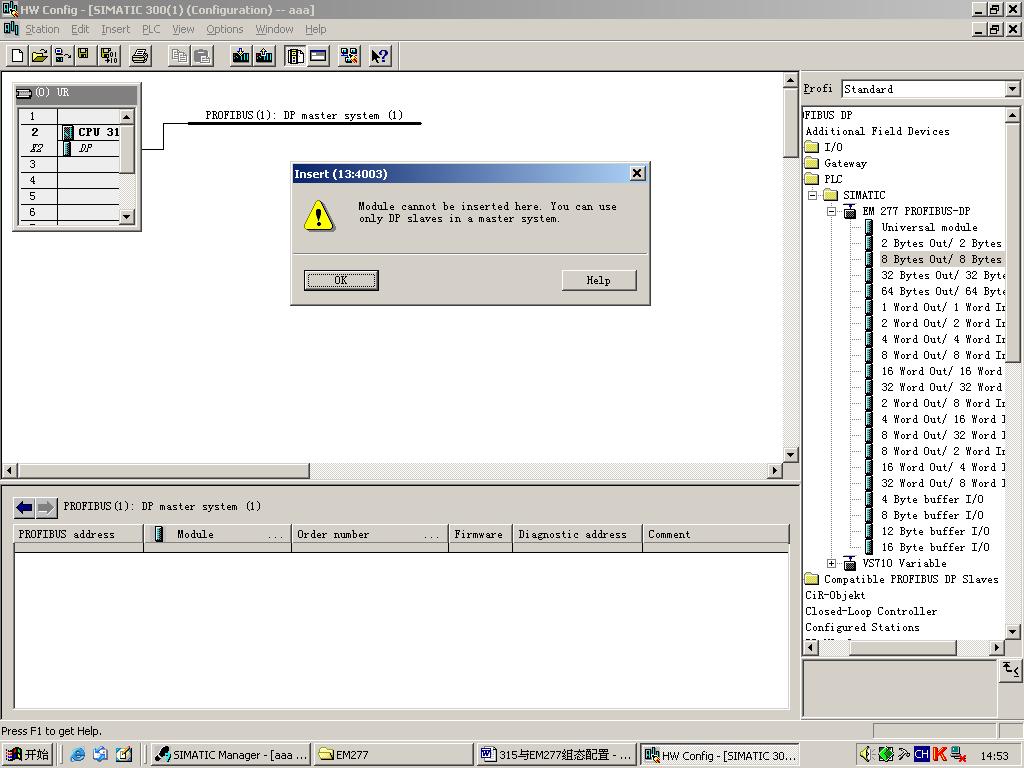Click the Save and Compile icon

pyautogui.click(x=109, y=56)
